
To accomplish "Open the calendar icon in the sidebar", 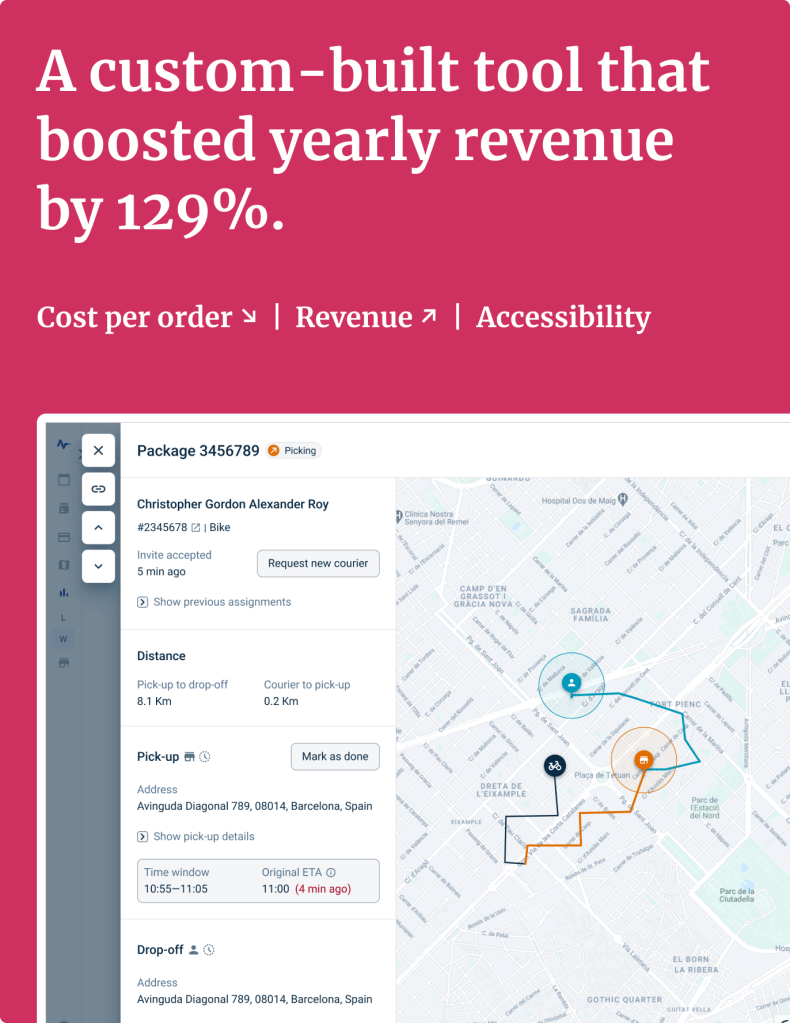I will point(64,480).
